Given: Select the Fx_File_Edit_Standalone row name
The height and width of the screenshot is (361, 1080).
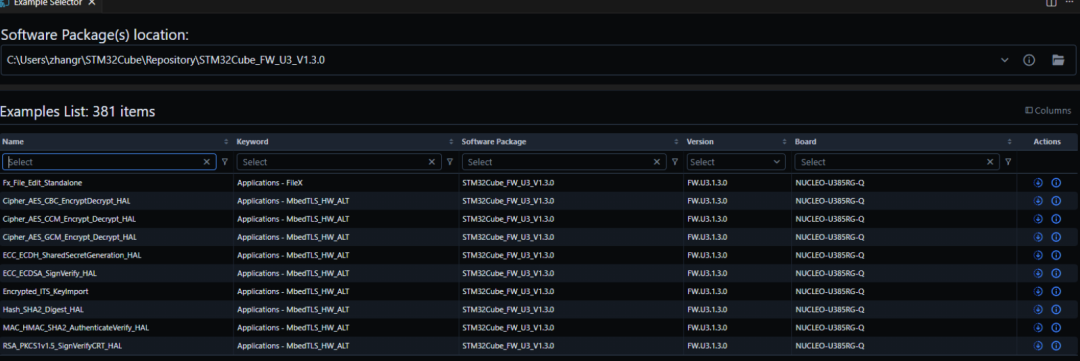Looking at the screenshot, I should point(43,183).
